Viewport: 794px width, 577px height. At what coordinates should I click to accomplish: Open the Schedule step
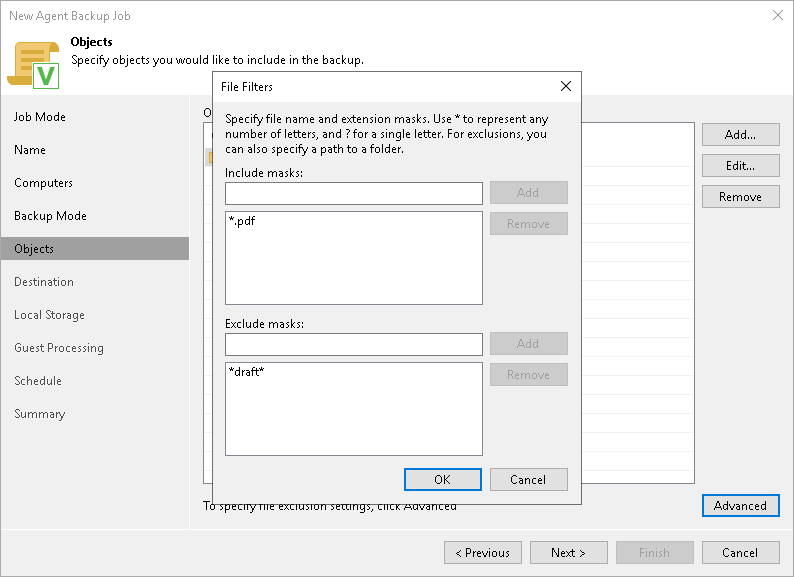pos(38,381)
